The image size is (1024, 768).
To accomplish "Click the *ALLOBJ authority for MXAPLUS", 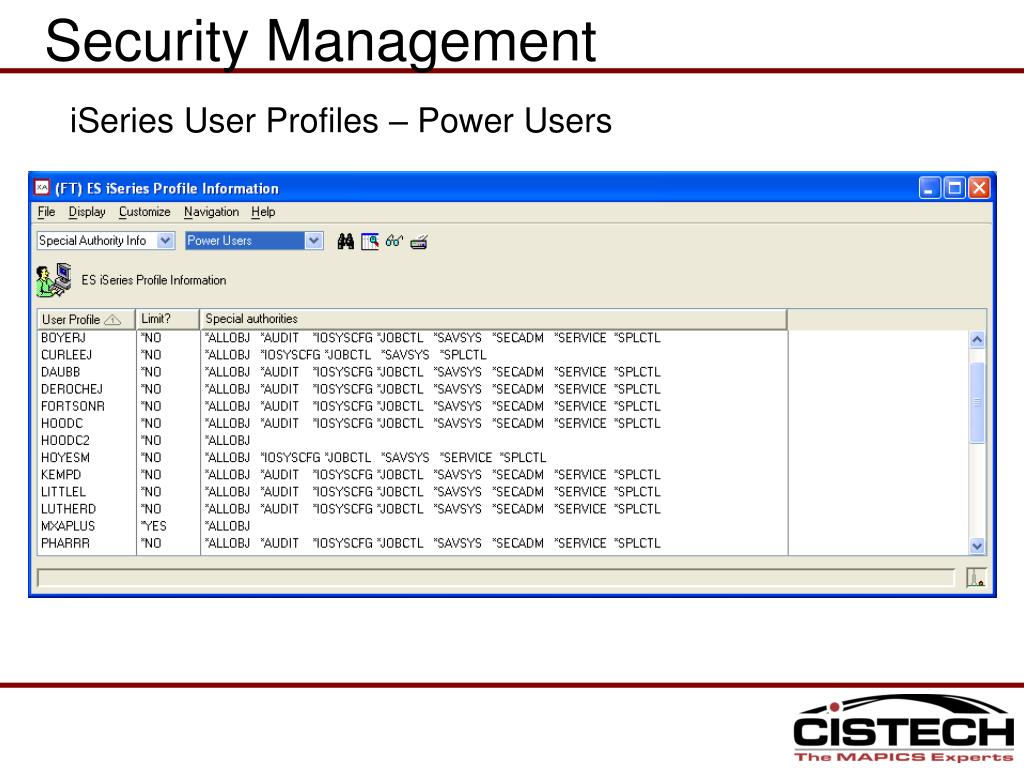I will [x=227, y=526].
